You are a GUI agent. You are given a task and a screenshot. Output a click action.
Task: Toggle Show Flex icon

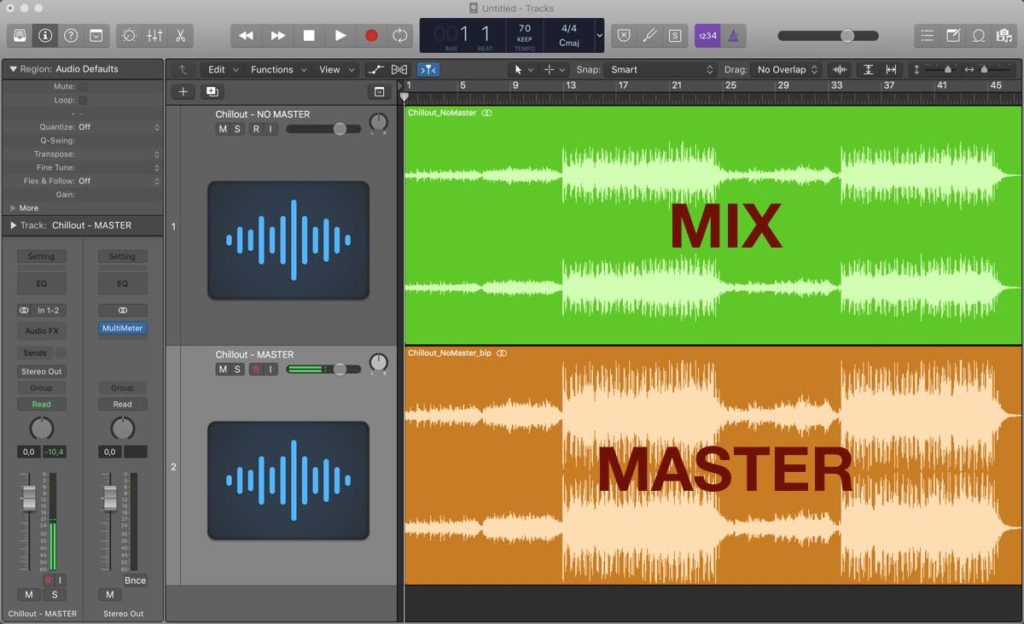click(x=399, y=70)
